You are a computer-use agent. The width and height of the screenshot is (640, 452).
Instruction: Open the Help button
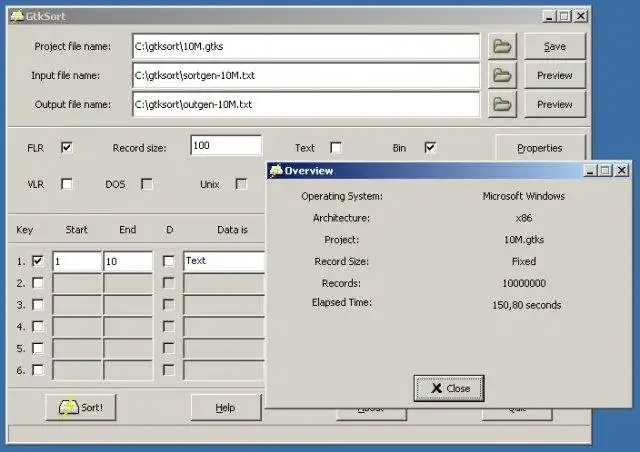pos(225,407)
